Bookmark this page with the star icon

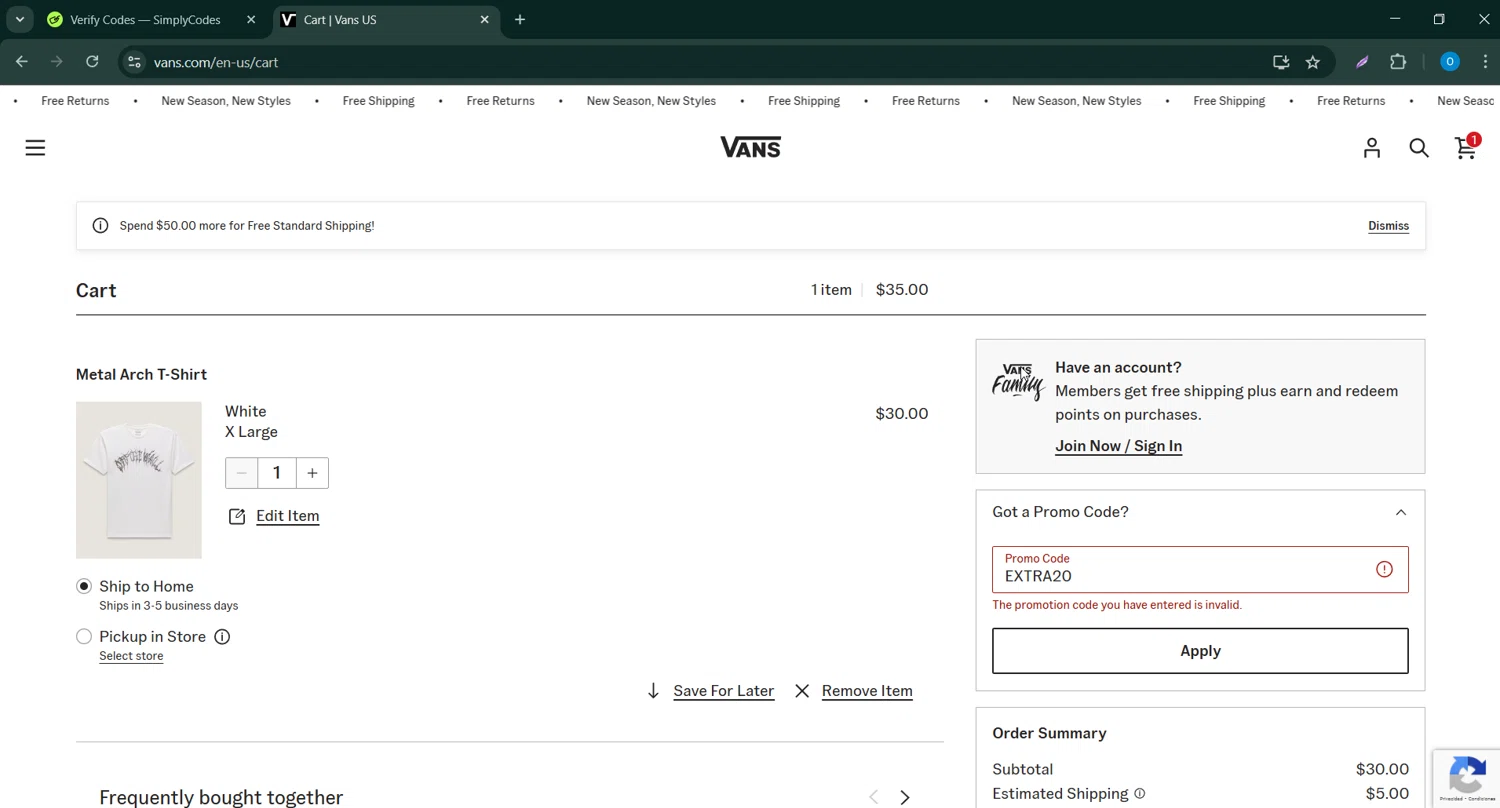coord(1313,62)
